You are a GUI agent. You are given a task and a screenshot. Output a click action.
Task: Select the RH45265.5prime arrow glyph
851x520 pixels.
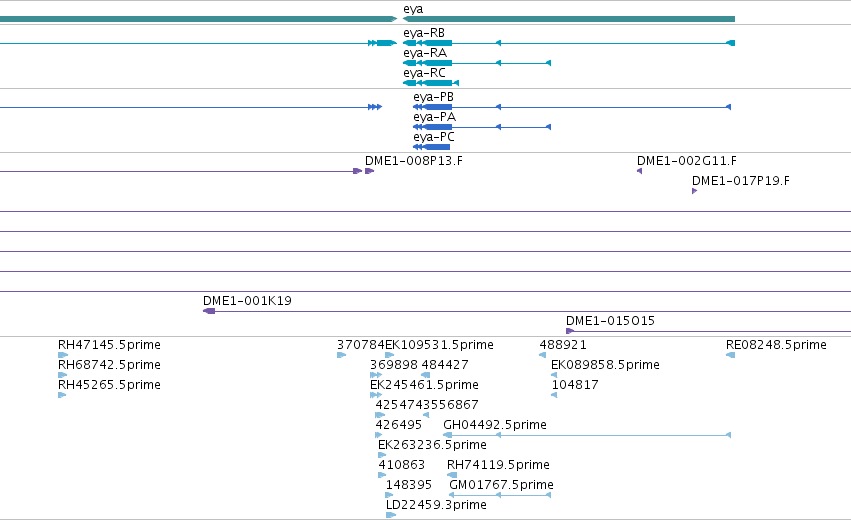[x=62, y=395]
